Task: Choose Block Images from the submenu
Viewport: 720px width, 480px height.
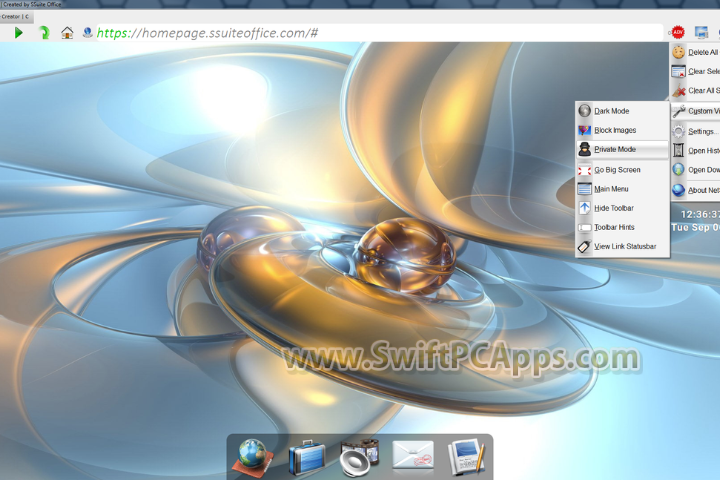Action: (622, 130)
